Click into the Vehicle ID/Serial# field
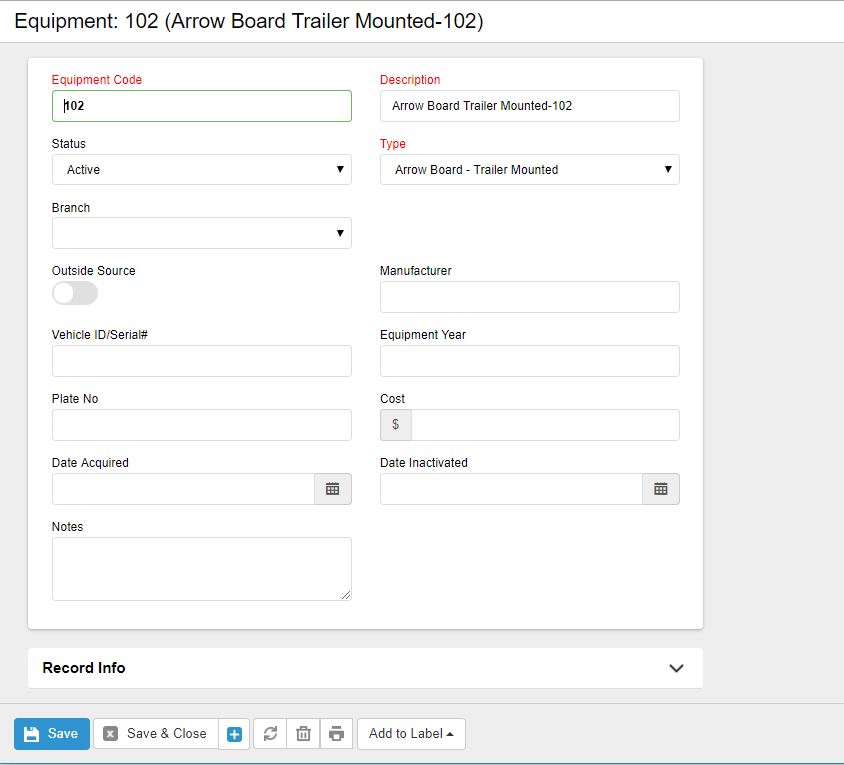The image size is (844, 765). coord(201,361)
